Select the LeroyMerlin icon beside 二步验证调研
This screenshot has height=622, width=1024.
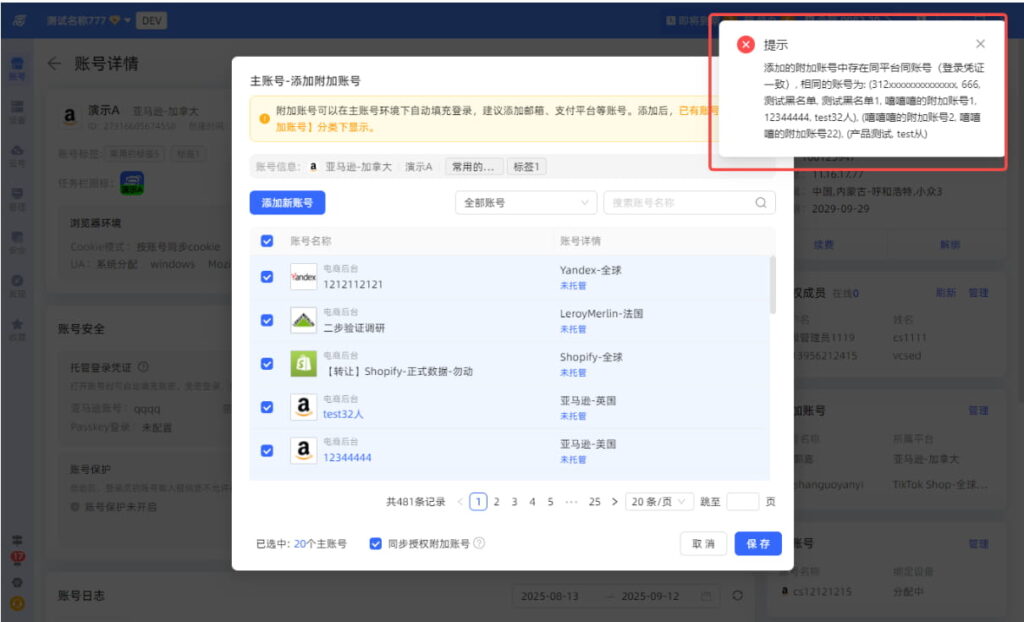click(301, 320)
